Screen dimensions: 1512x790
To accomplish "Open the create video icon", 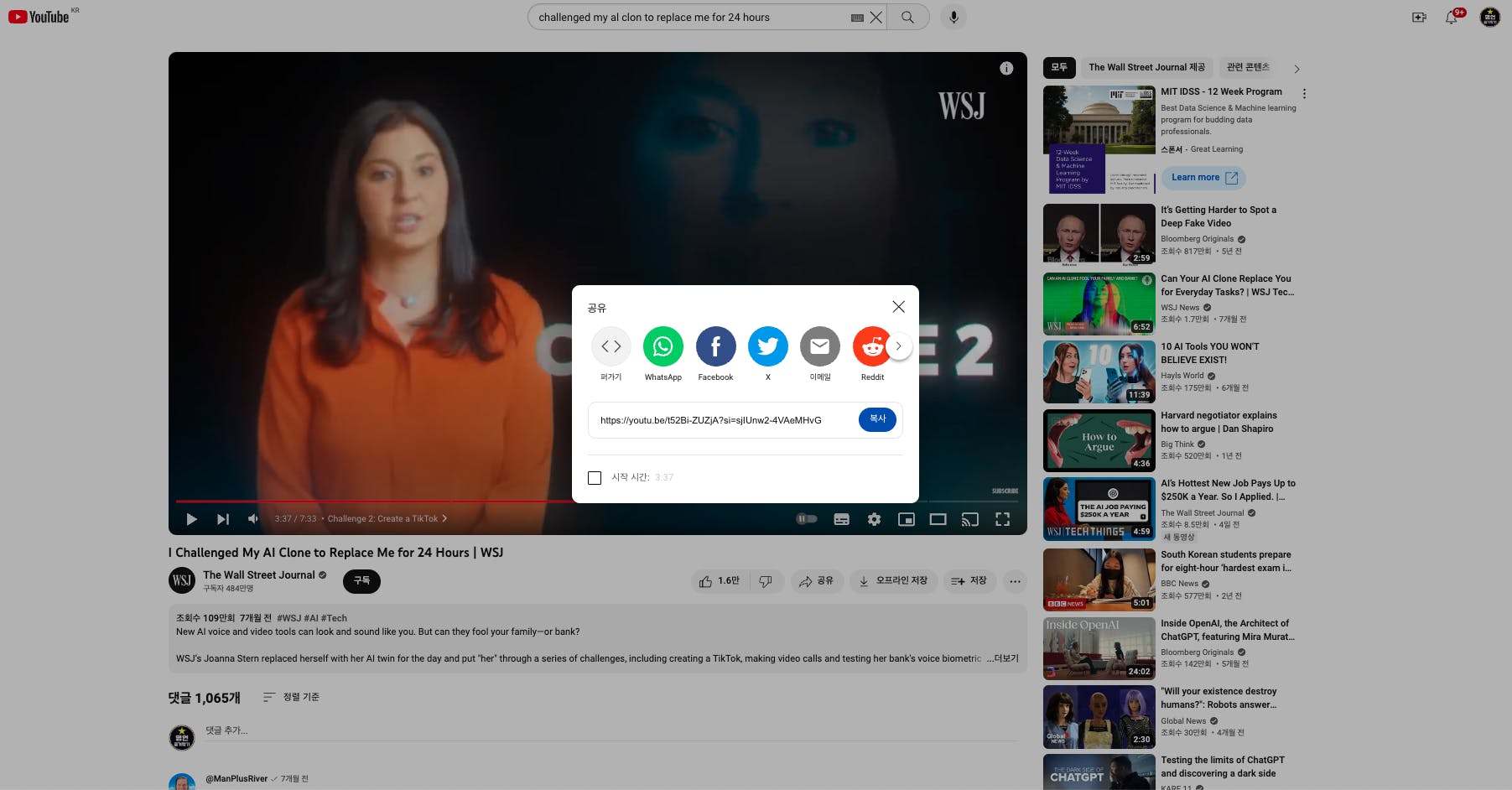I will tap(1419, 17).
